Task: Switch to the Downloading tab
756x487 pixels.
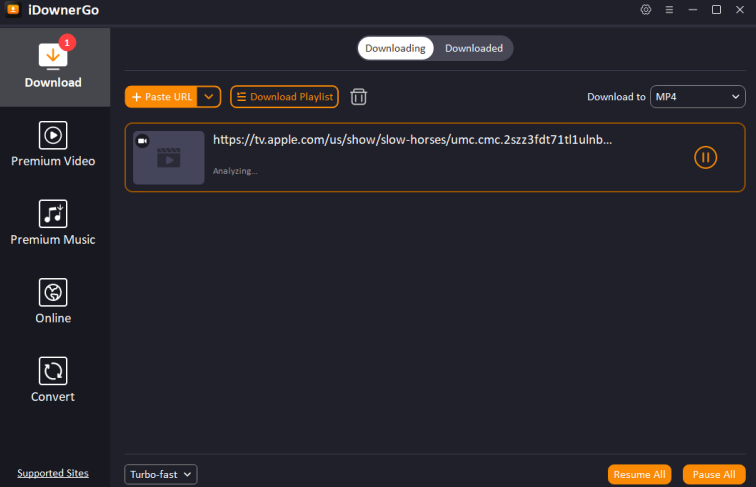Action: (x=395, y=48)
